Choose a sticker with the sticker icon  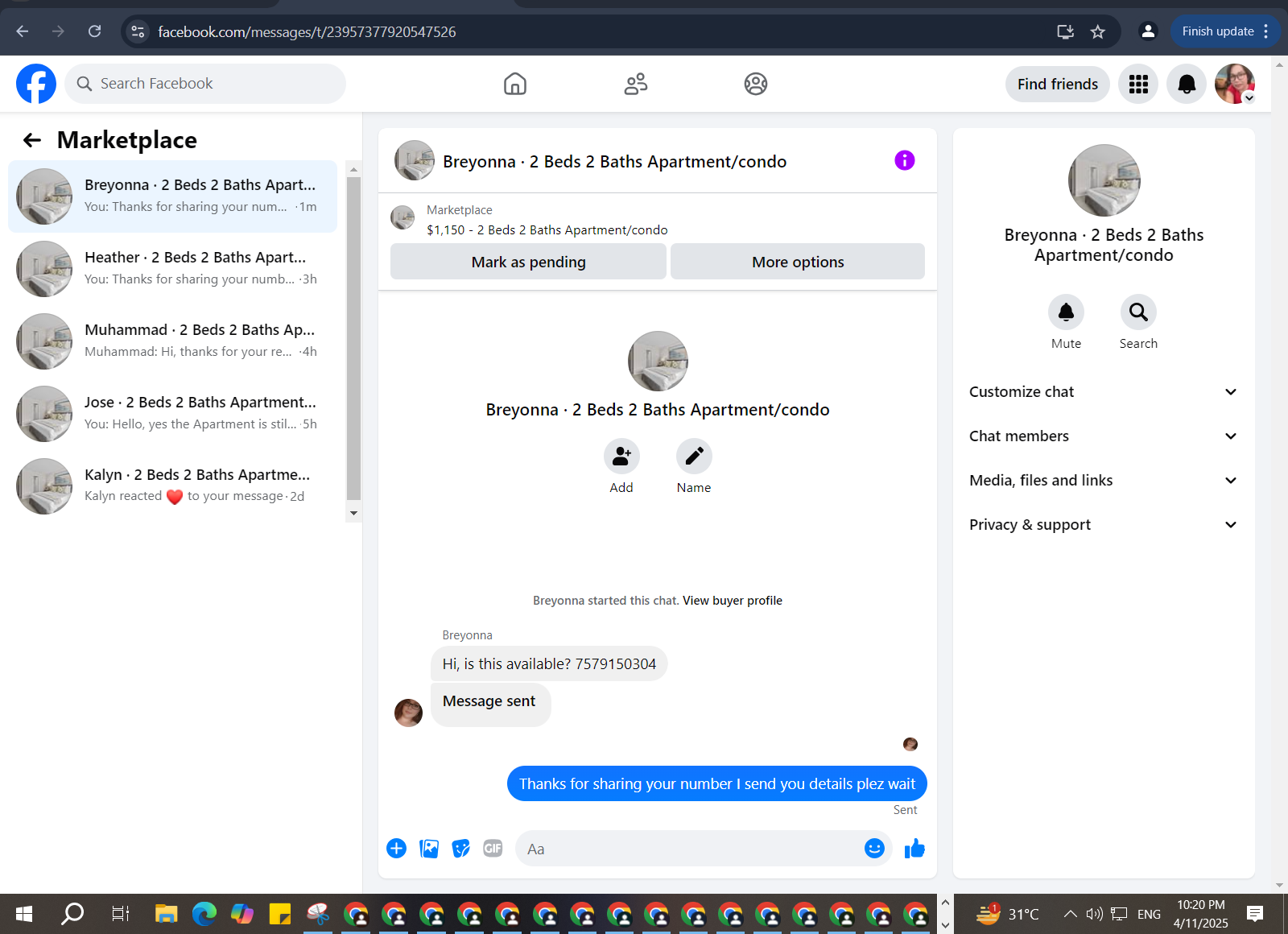(x=461, y=849)
